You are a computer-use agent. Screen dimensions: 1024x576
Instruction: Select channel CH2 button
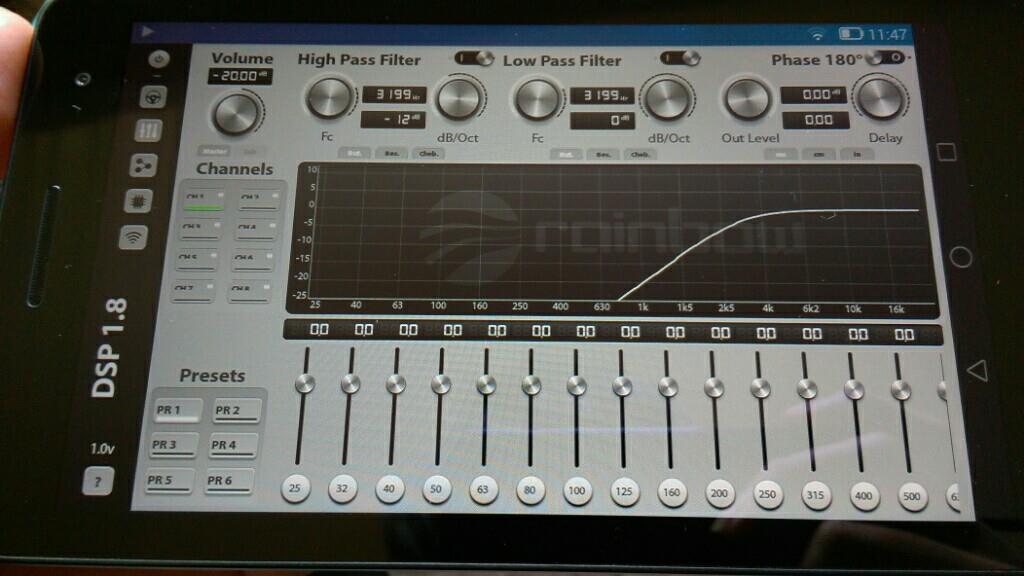click(x=259, y=200)
